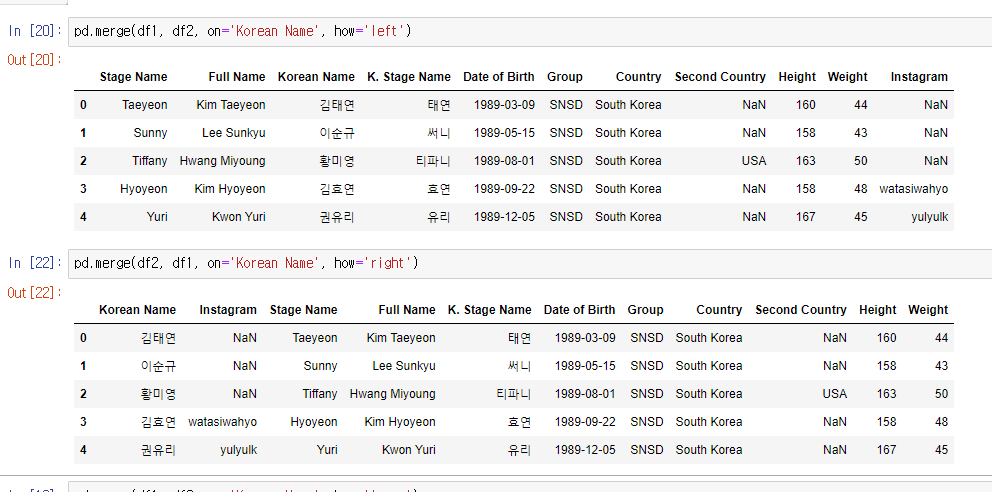Click row index '3' in Out[20] table
The width and height of the screenshot is (992, 492).
(x=84, y=188)
